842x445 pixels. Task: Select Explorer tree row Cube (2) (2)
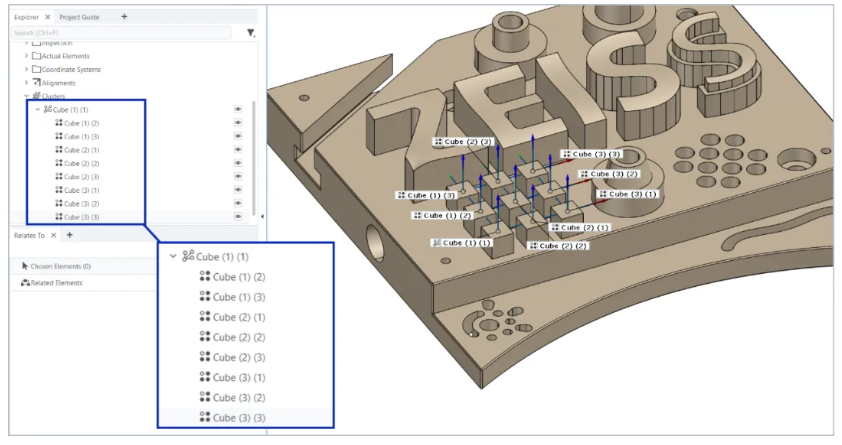[82, 163]
